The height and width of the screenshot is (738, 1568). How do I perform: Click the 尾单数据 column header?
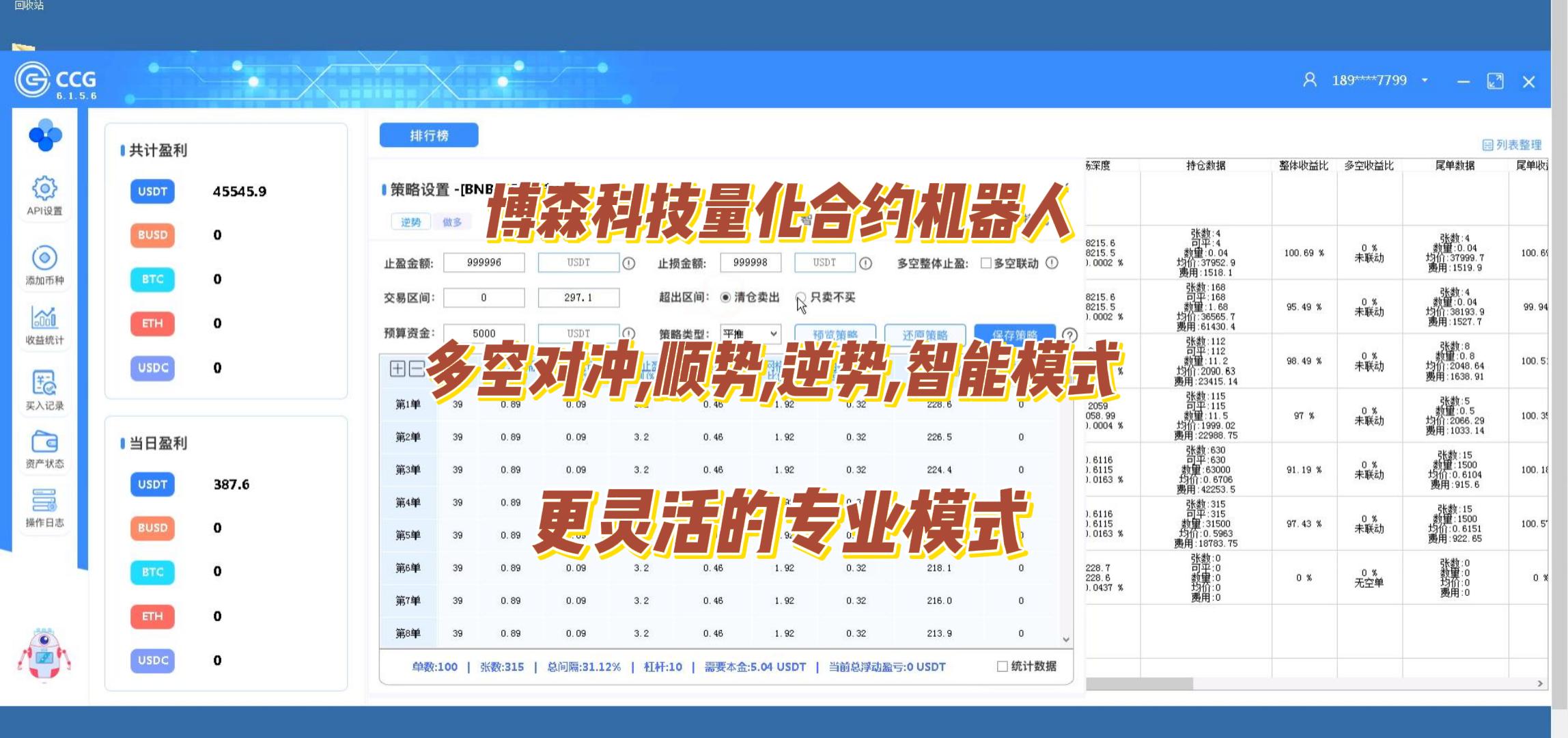click(1455, 165)
